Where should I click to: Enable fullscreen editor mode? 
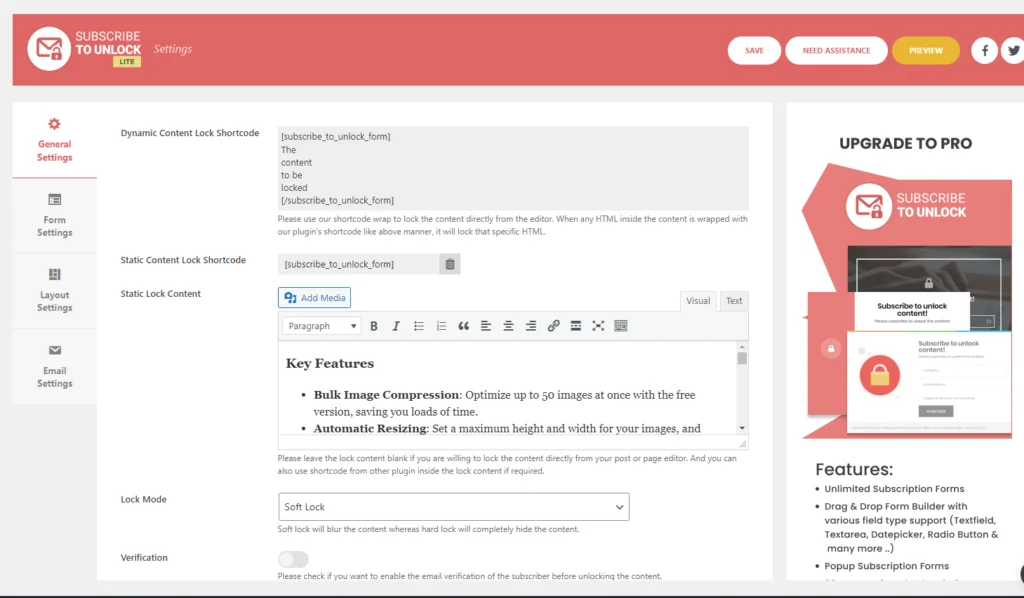[598, 326]
